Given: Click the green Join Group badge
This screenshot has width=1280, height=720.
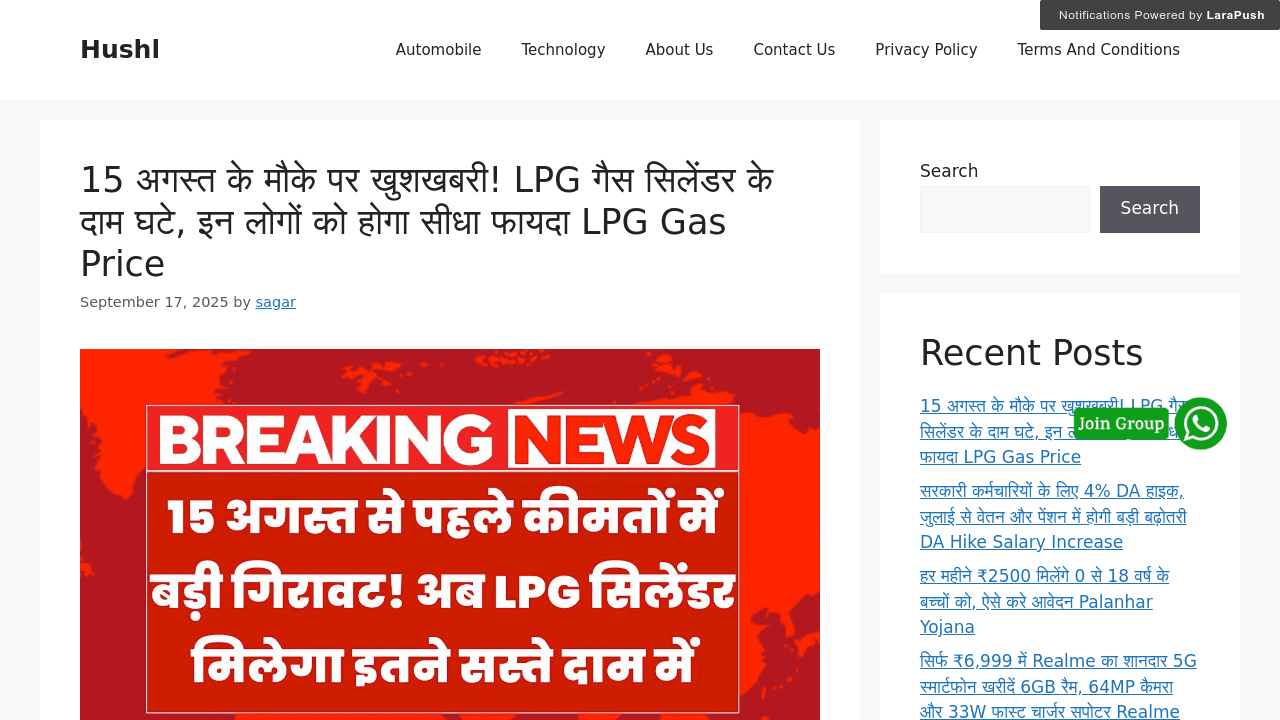Looking at the screenshot, I should coord(1121,423).
